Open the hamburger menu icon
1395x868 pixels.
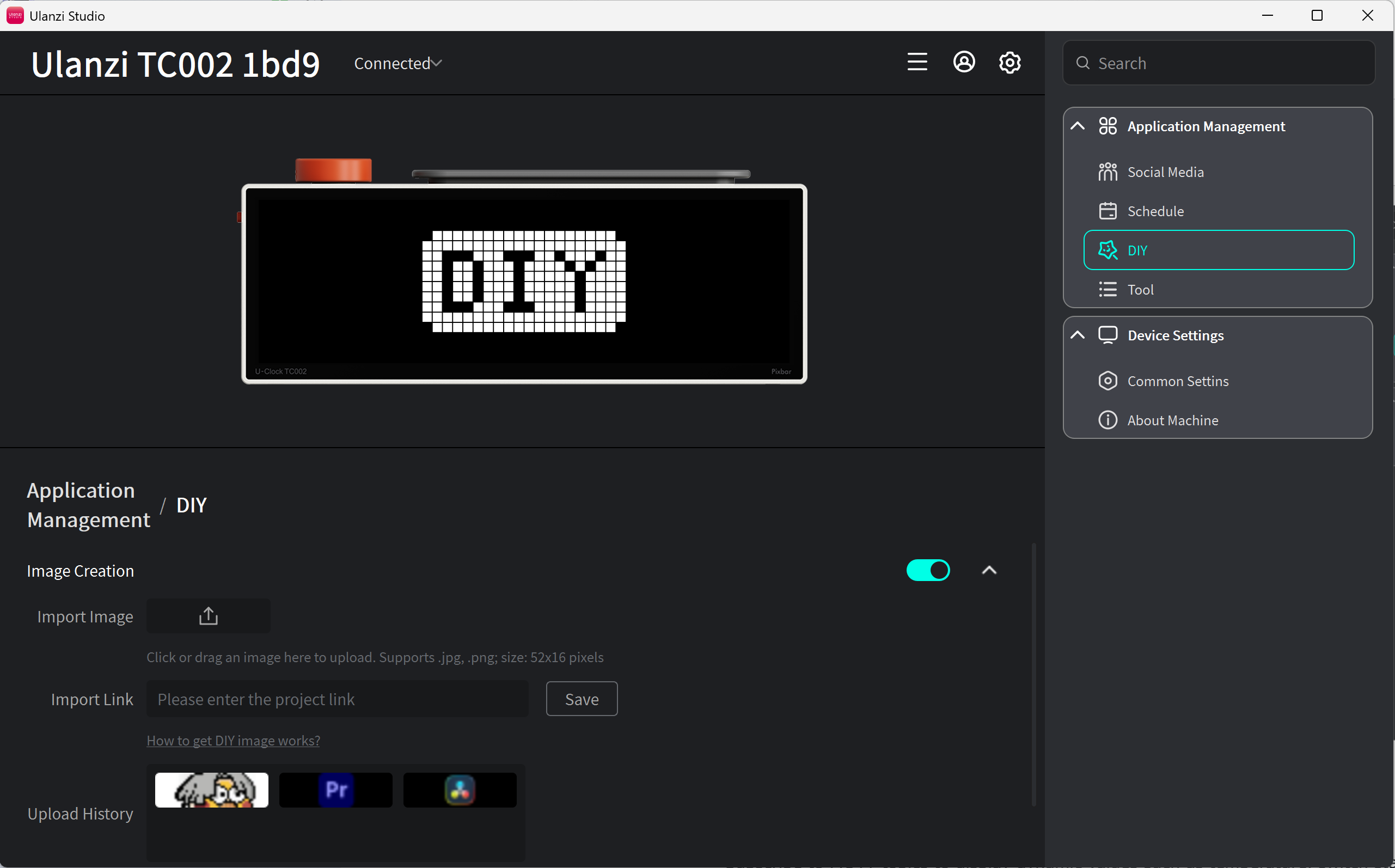pos(917,62)
